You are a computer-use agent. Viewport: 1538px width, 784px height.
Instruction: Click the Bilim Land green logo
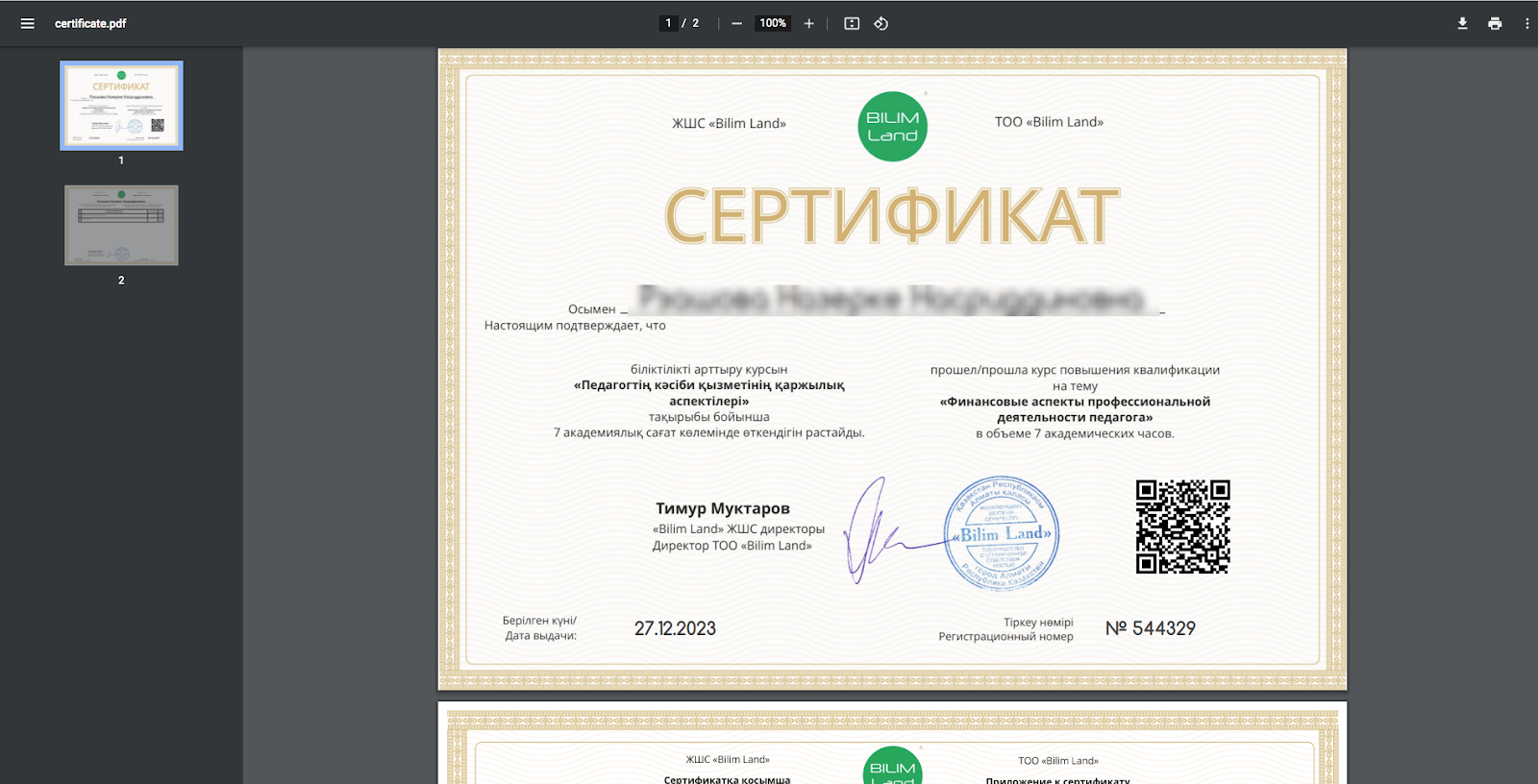click(892, 127)
